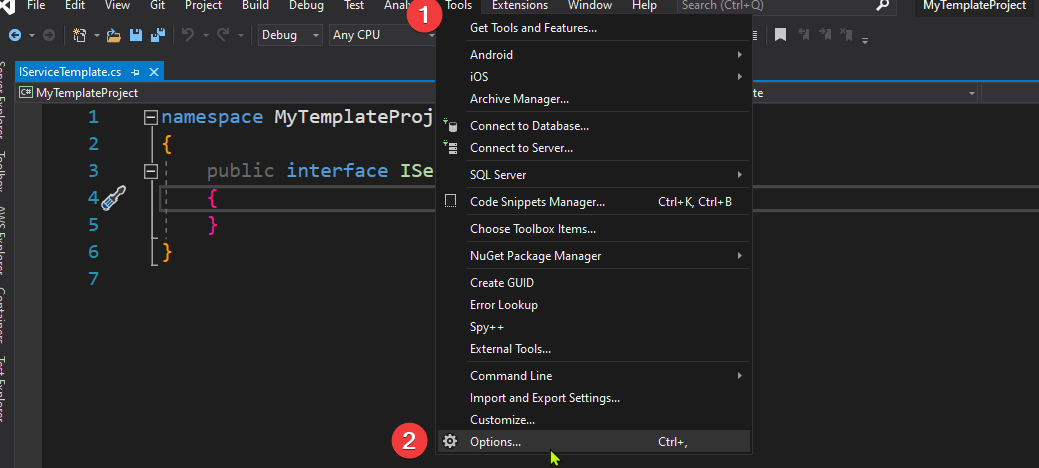
Task: Click the Connect to Server icon
Action: [450, 148]
